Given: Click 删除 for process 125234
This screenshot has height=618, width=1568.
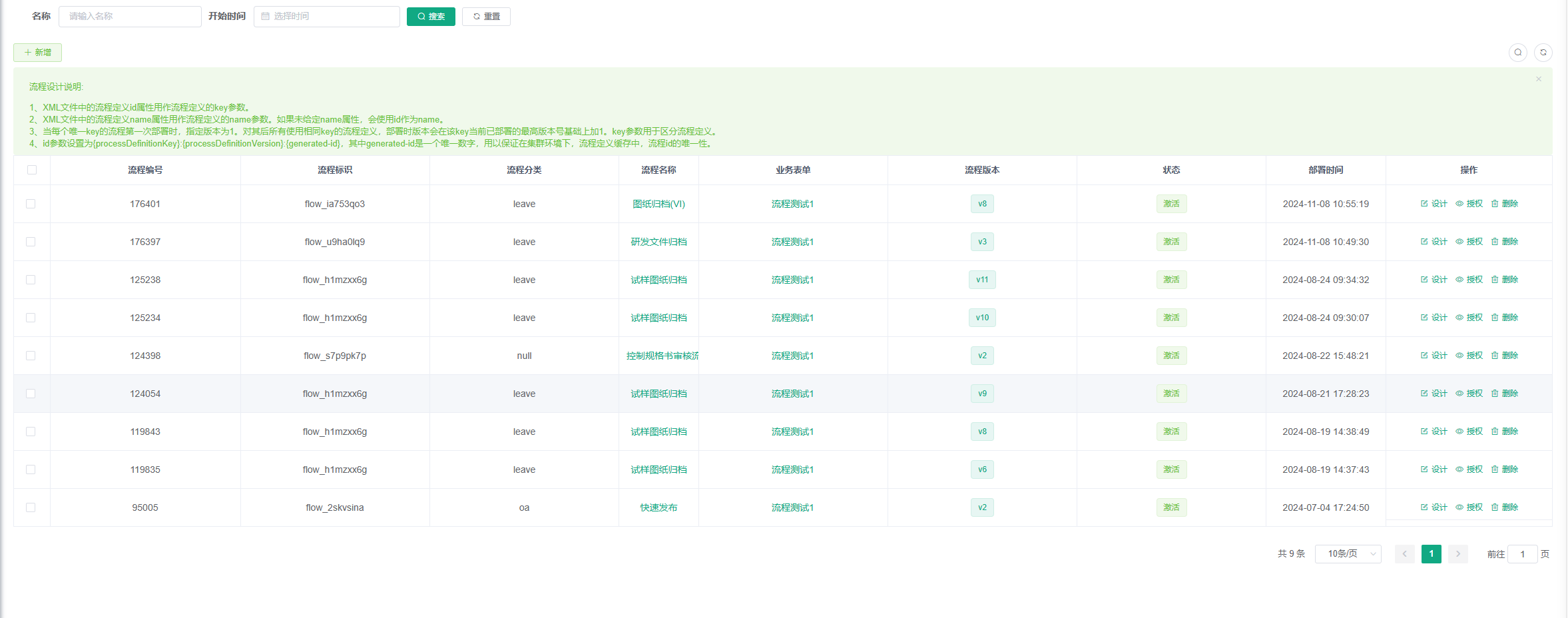Looking at the screenshot, I should click(x=1504, y=318).
